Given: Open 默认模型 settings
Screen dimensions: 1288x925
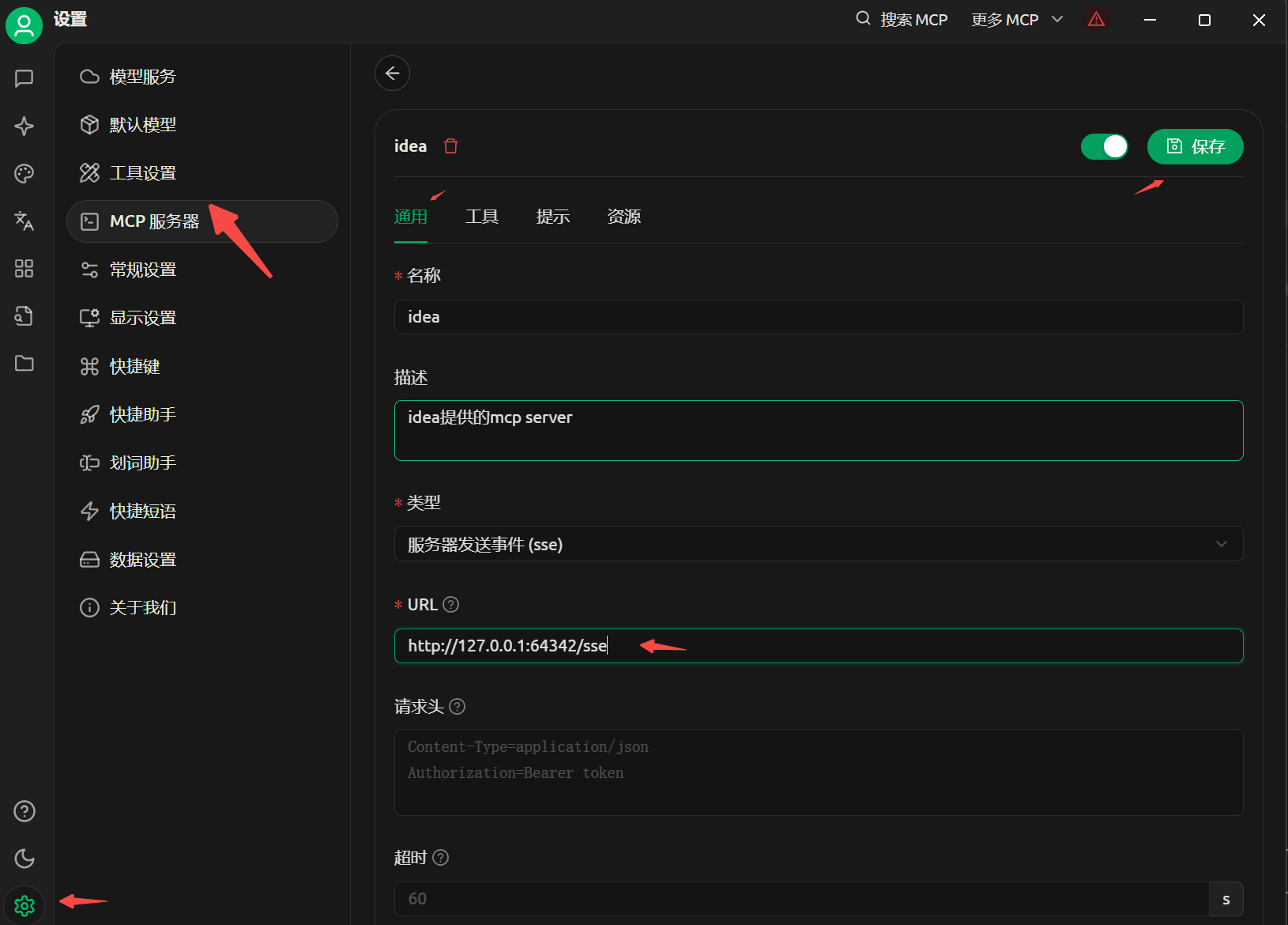Looking at the screenshot, I should 202,125.
